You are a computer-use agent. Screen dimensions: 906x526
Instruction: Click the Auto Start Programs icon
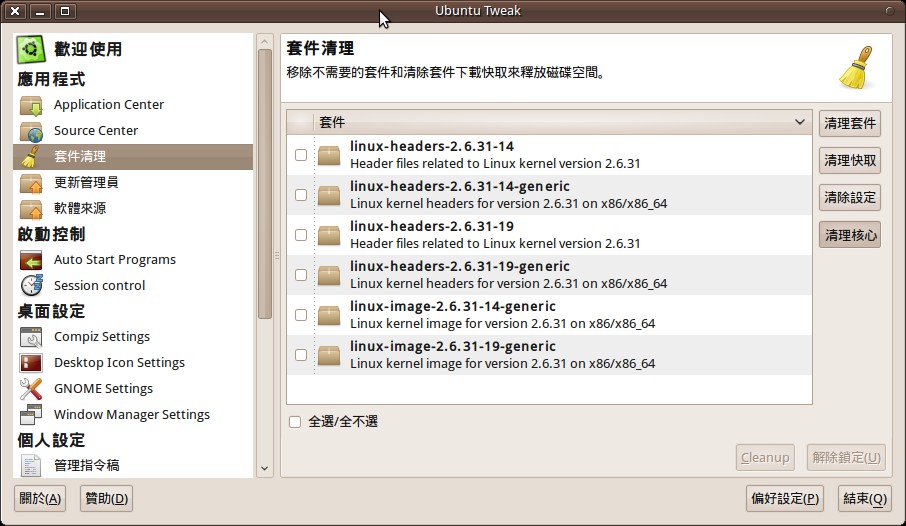[31, 260]
